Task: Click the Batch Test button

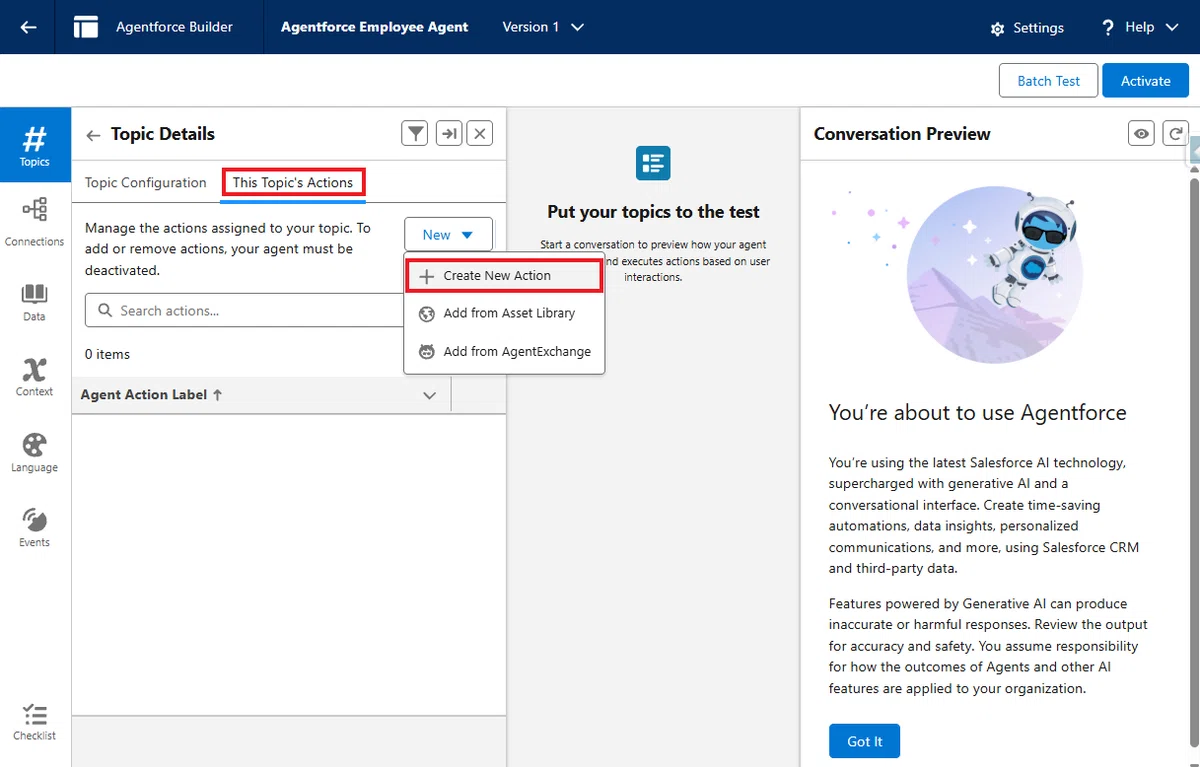Action: [1048, 81]
